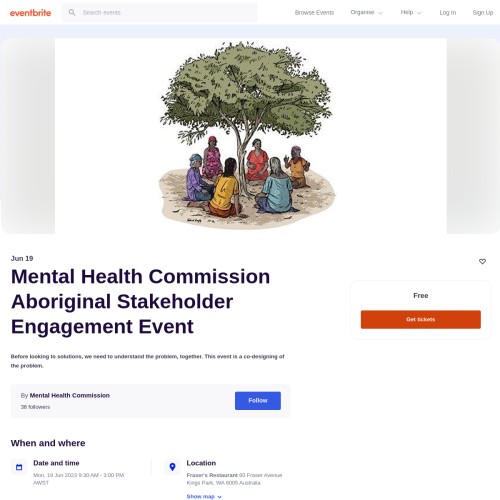Click the Show map link text
500x500 pixels.
click(200, 496)
